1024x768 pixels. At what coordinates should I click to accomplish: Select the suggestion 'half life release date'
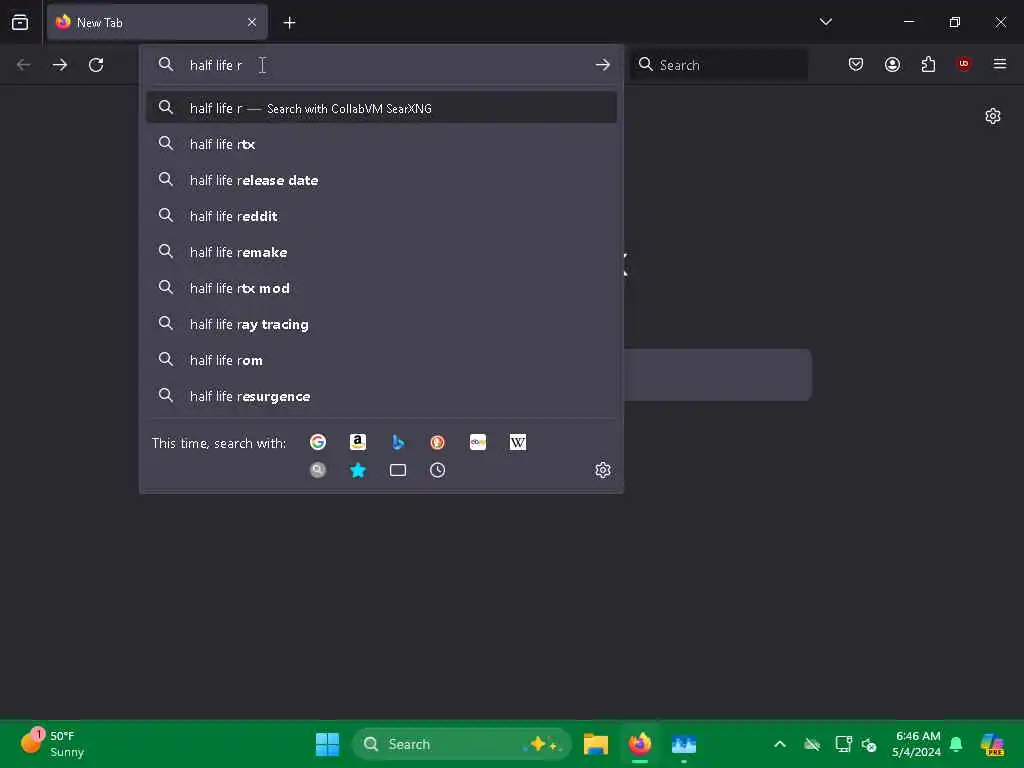381,180
